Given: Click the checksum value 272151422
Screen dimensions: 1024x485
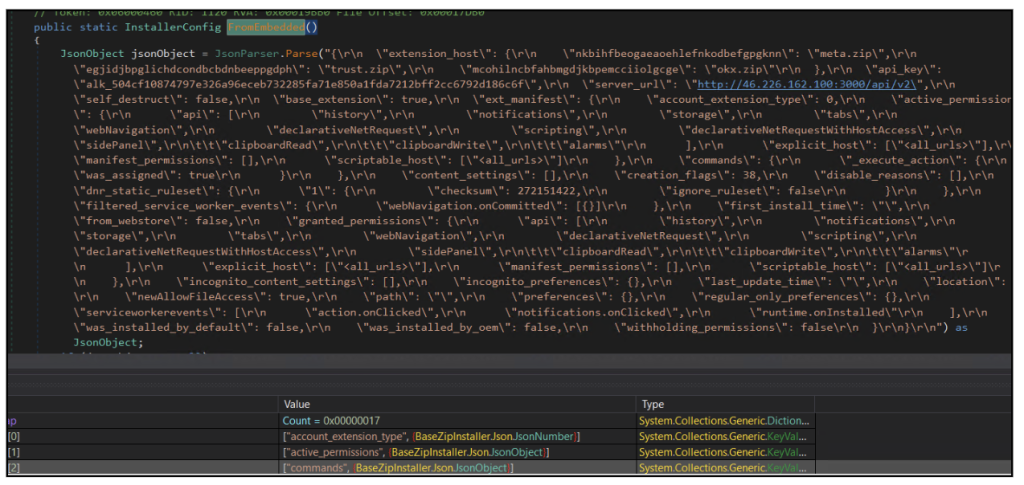Looking at the screenshot, I should 547,191.
